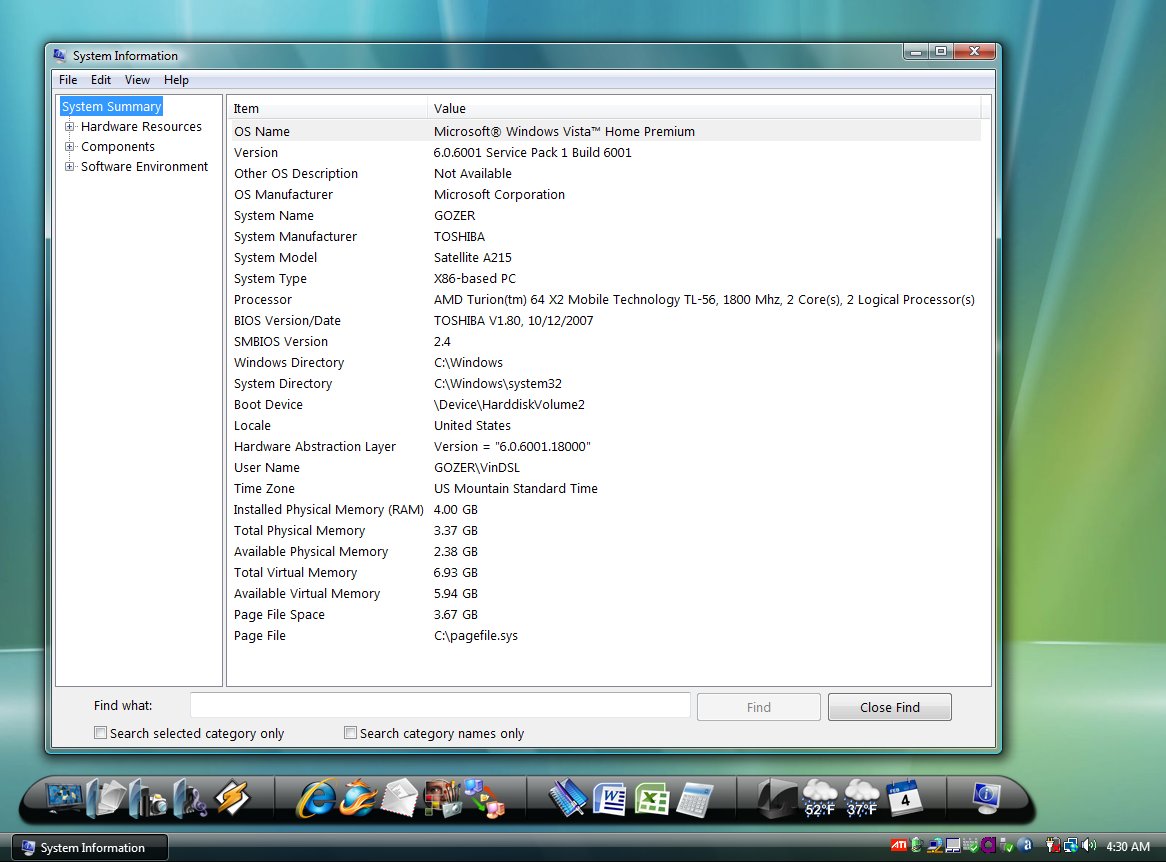Open the File menu

(x=68, y=80)
